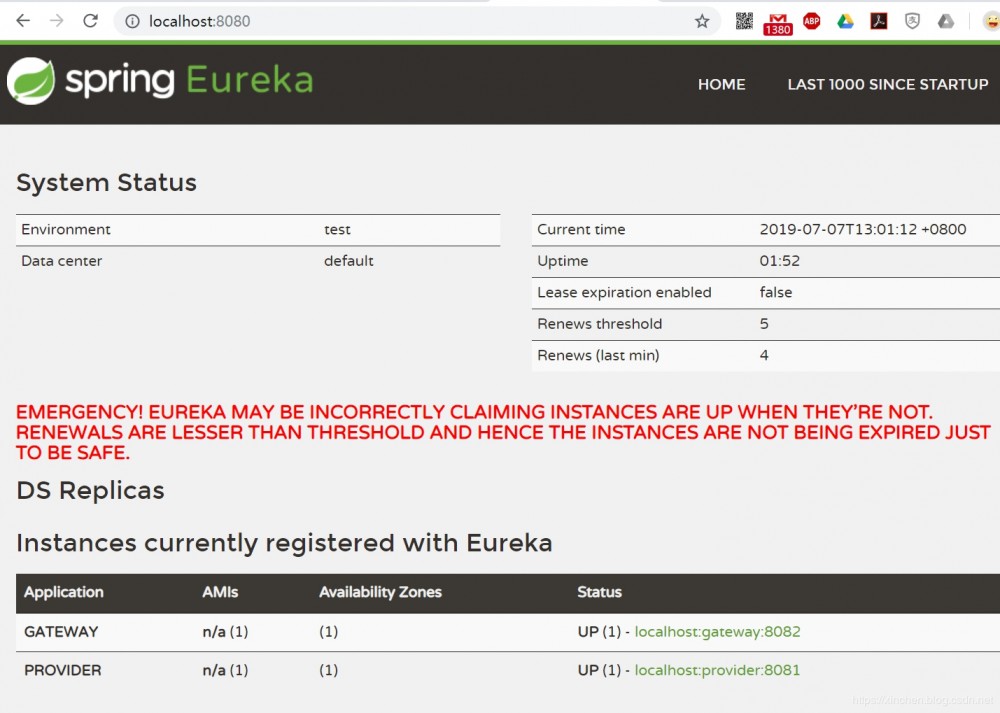The image size is (1000, 713).
Task: Click the Spring leaf logo
Action: tap(31, 81)
